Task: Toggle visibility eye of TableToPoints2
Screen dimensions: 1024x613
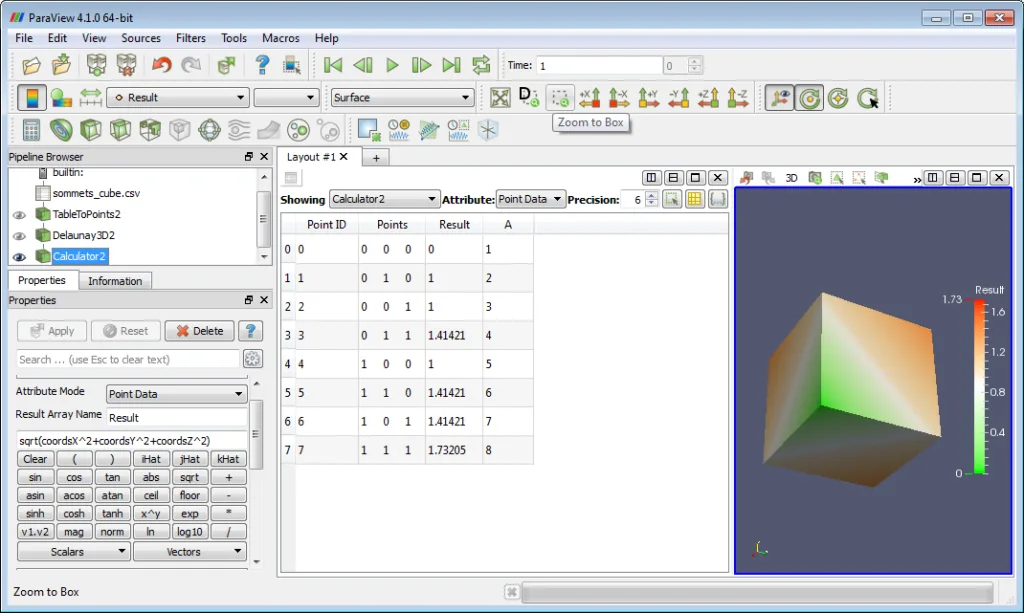Action: click(20, 215)
